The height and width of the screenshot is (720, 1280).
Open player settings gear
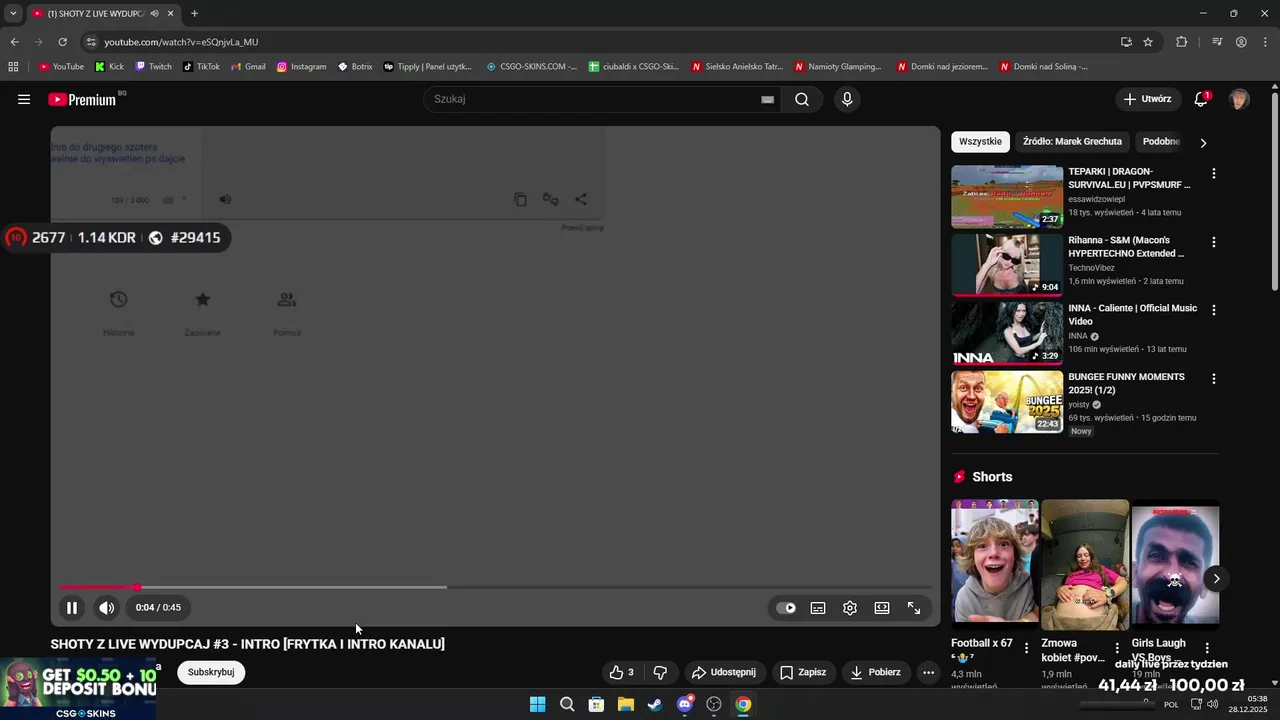click(850, 607)
